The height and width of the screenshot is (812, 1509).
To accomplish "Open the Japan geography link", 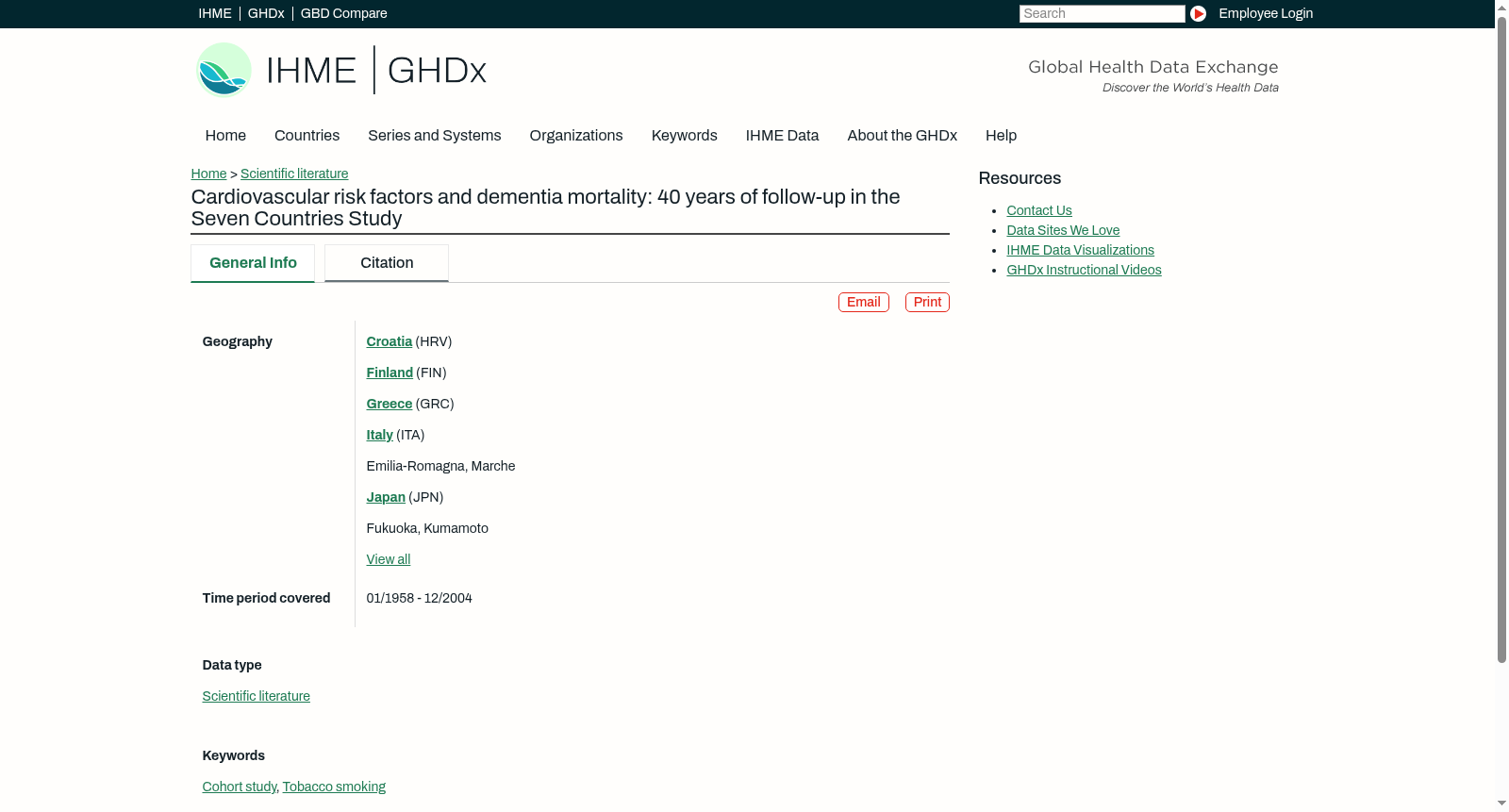I will pyautogui.click(x=386, y=497).
